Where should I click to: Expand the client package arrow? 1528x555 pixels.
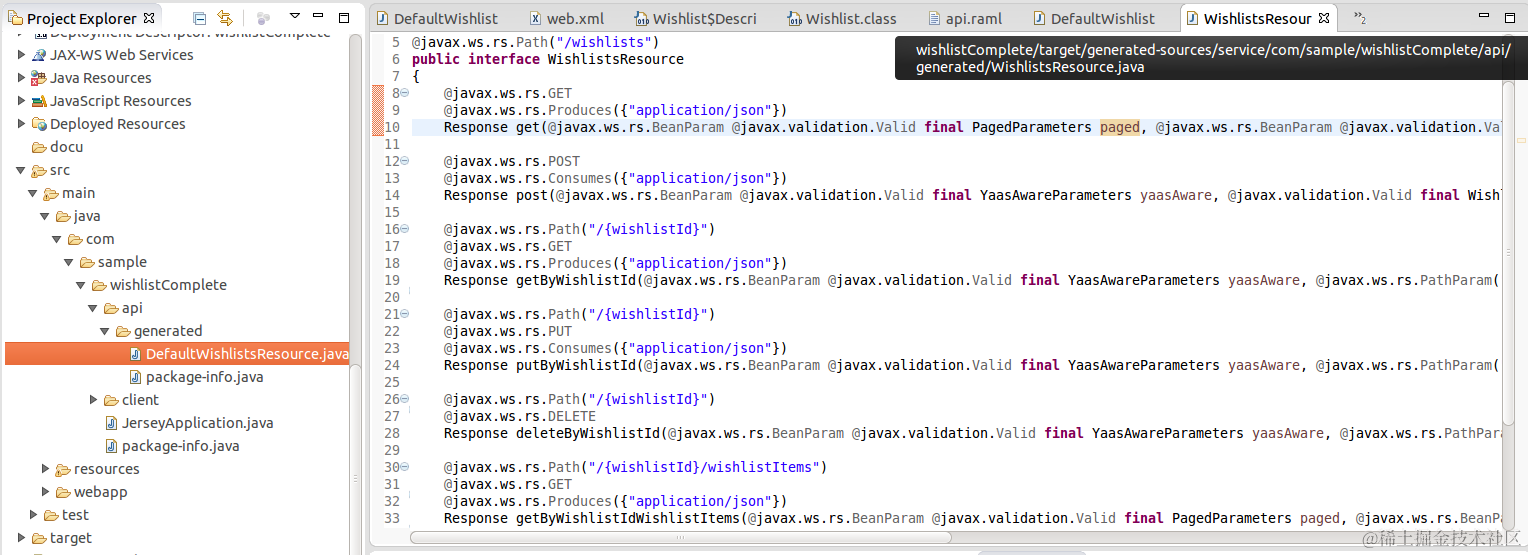click(94, 400)
